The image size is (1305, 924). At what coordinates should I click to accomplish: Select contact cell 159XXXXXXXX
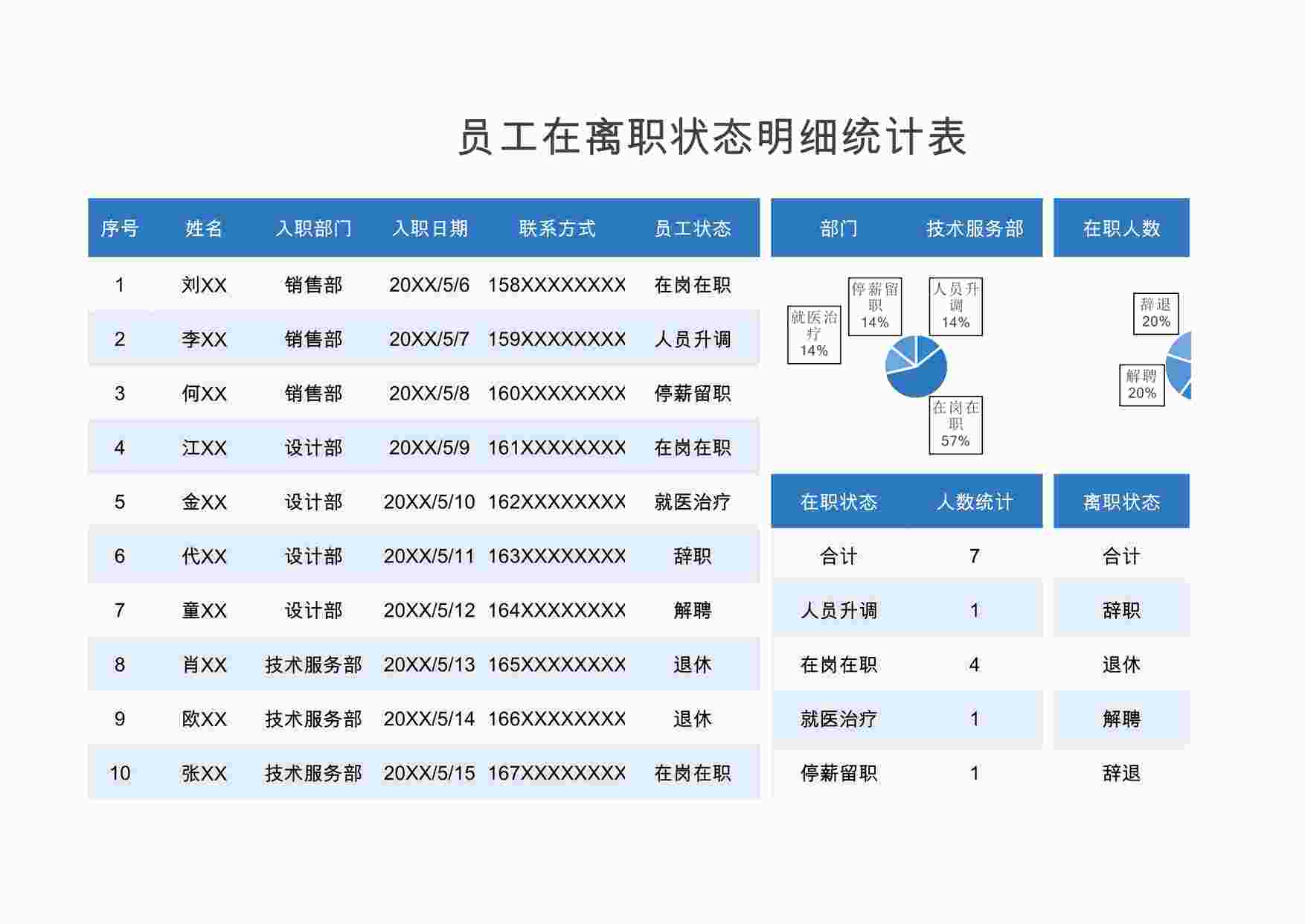pos(557,339)
